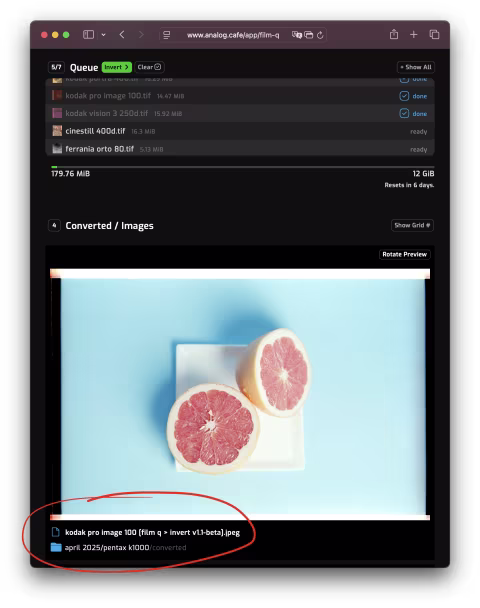Open the converted kodak pro image 100 jpeg link
480x608 pixels.
click(152, 532)
